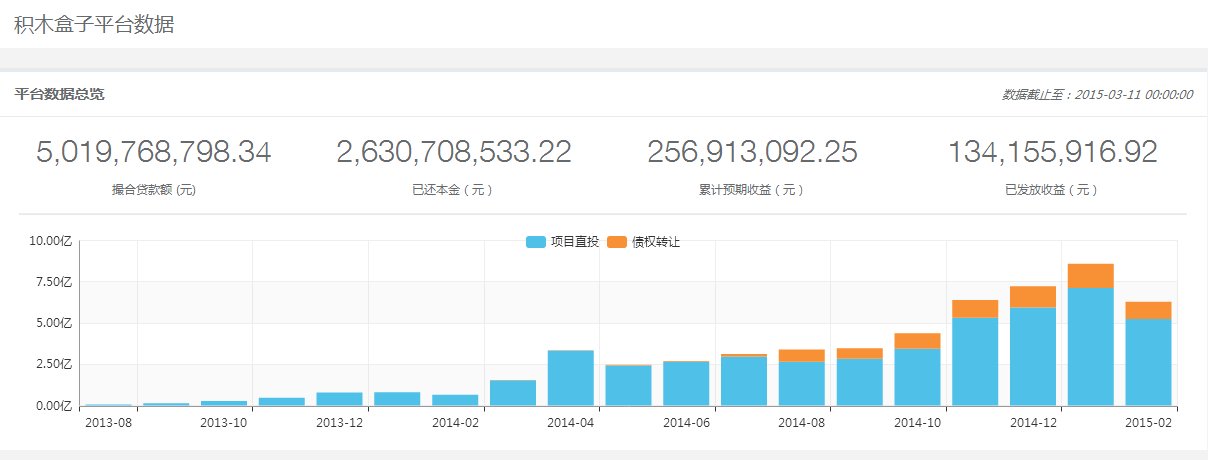The height and width of the screenshot is (460, 1208).
Task: Click the 10.00亿 y-axis label
Action: pyautogui.click(x=52, y=241)
